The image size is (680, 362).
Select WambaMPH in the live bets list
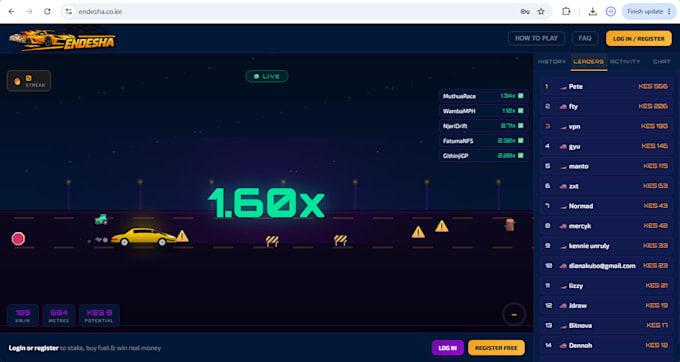click(483, 111)
